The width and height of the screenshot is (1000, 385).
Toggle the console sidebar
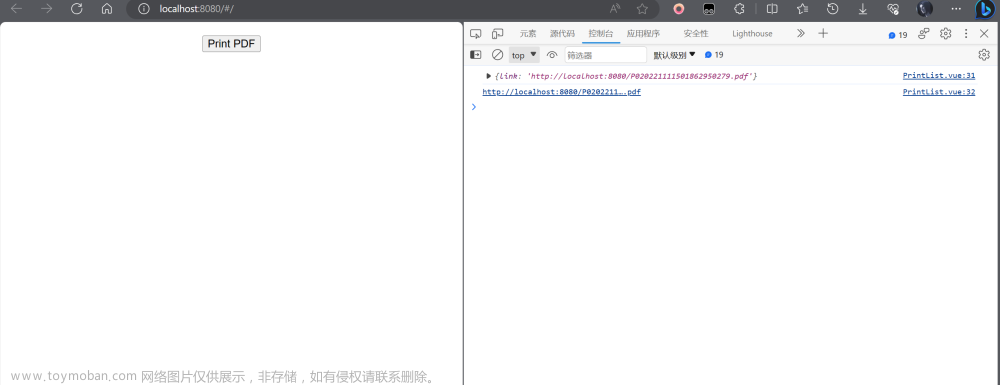tap(476, 55)
